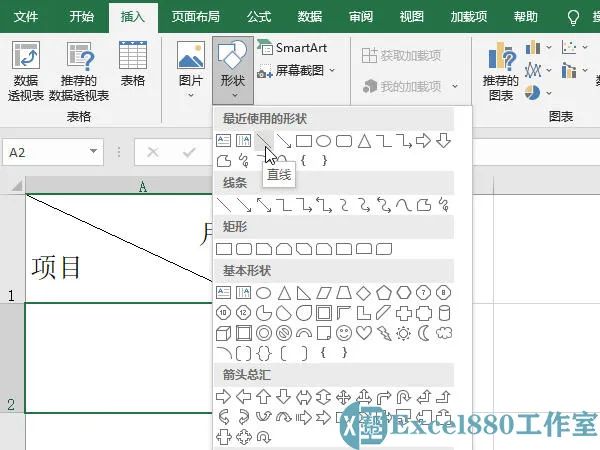
Task: Insert a SmartArt graphic
Action: click(x=293, y=48)
